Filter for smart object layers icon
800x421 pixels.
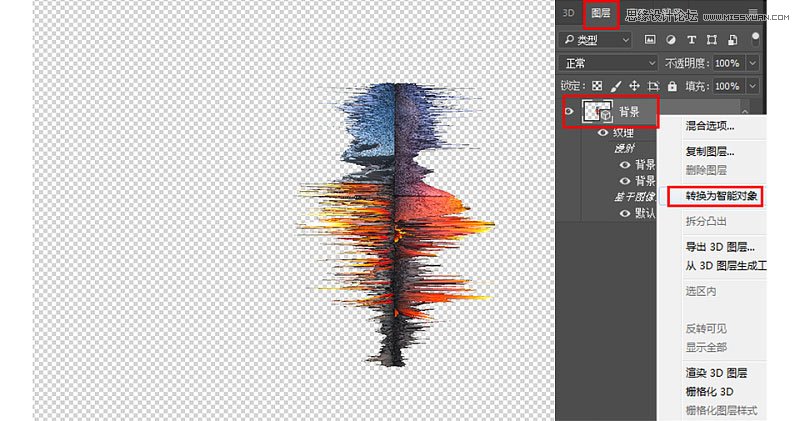click(732, 40)
